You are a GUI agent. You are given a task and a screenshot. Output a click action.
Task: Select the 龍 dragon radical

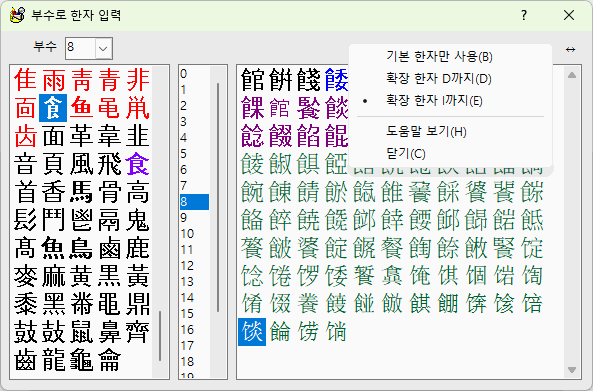point(53,360)
